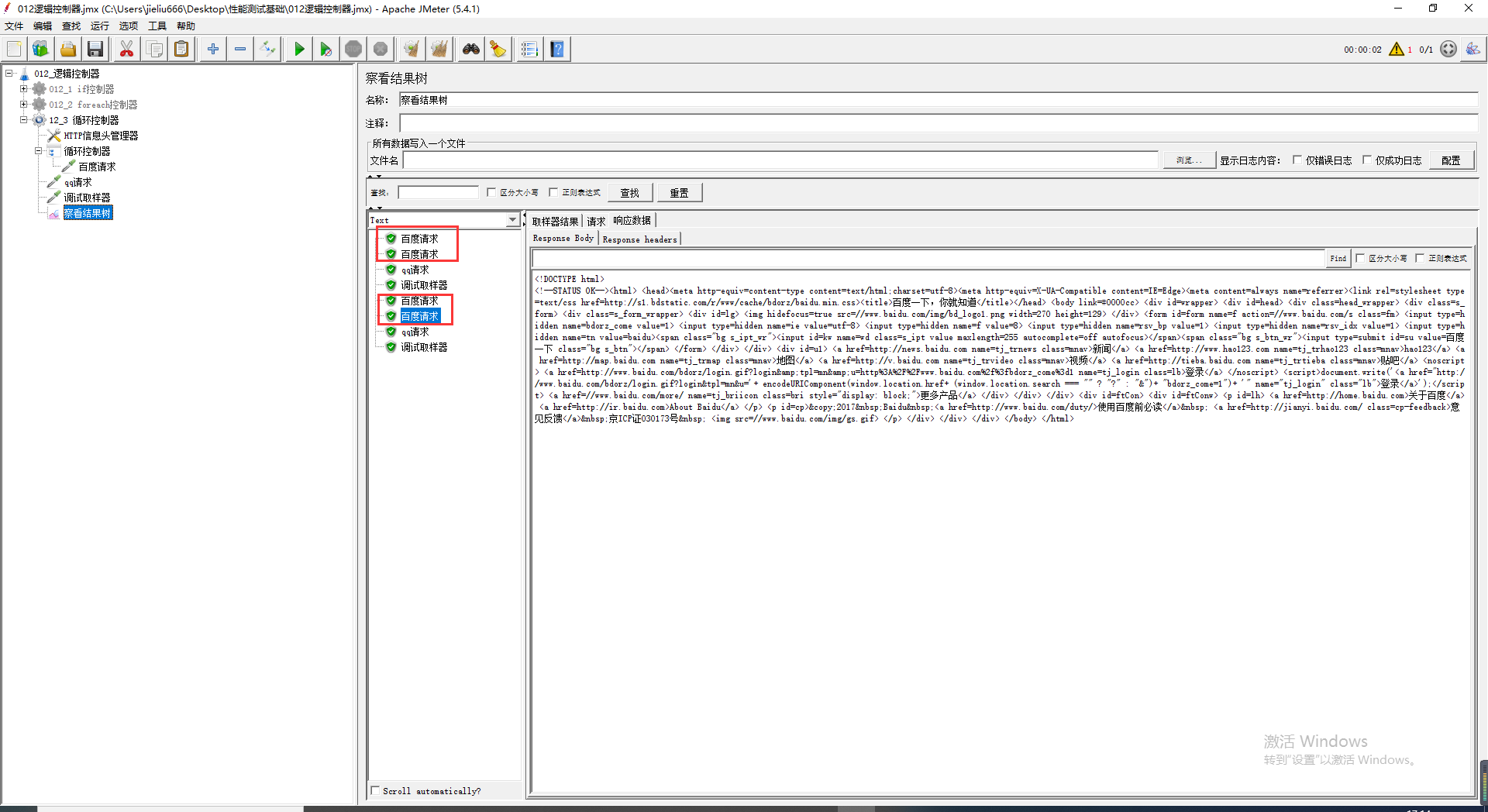Expand the 012_1 if控制器 node
Screen dimensions: 1488x812
(x=23, y=89)
